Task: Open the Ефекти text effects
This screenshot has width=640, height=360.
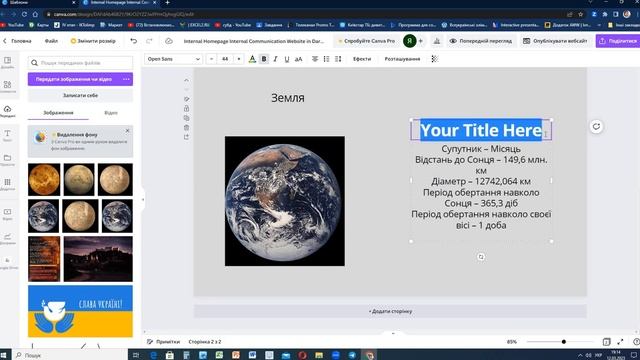Action: coord(362,59)
